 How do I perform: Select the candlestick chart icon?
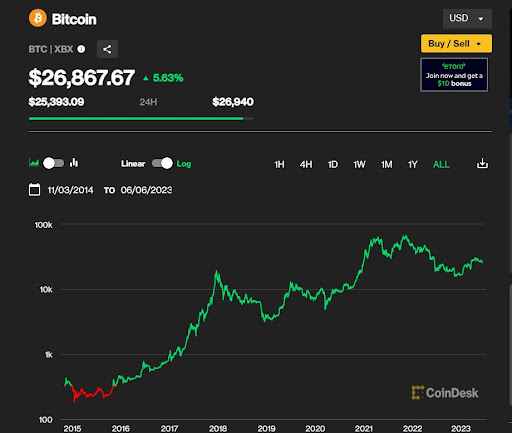point(74,163)
